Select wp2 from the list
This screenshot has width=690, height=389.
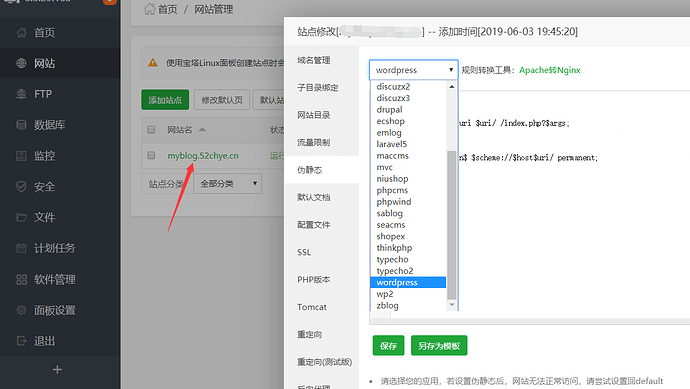(408, 294)
